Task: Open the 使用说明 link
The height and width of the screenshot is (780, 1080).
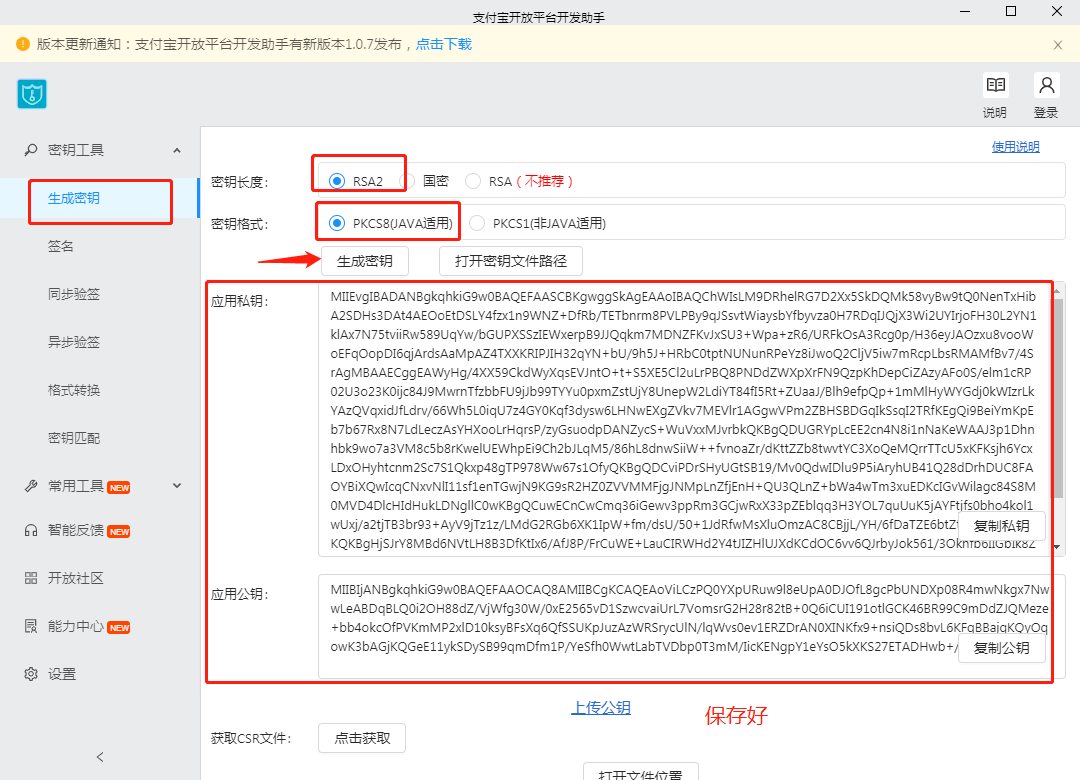Action: pyautogui.click(x=1015, y=147)
